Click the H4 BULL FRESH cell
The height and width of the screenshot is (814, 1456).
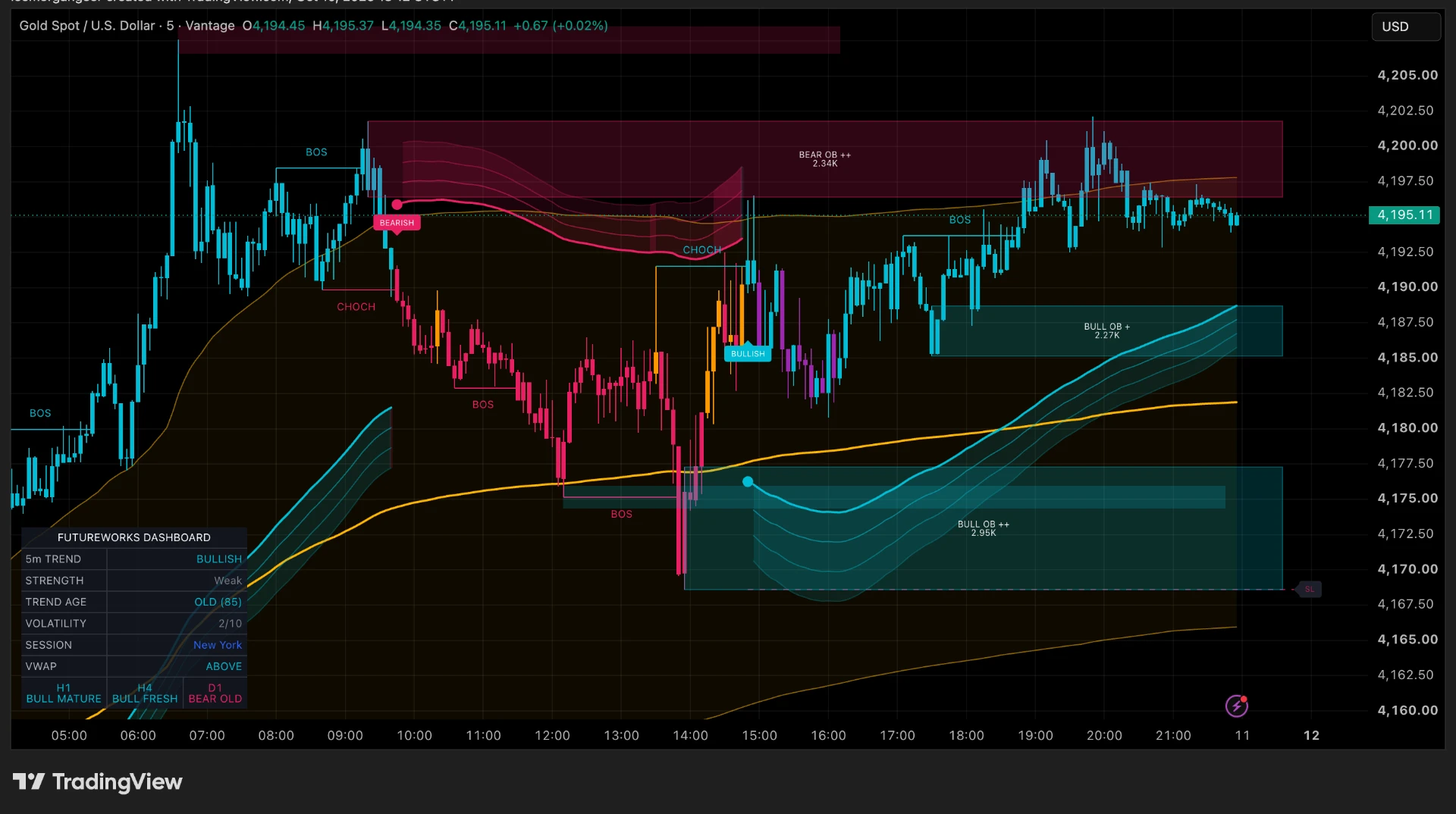coord(145,693)
